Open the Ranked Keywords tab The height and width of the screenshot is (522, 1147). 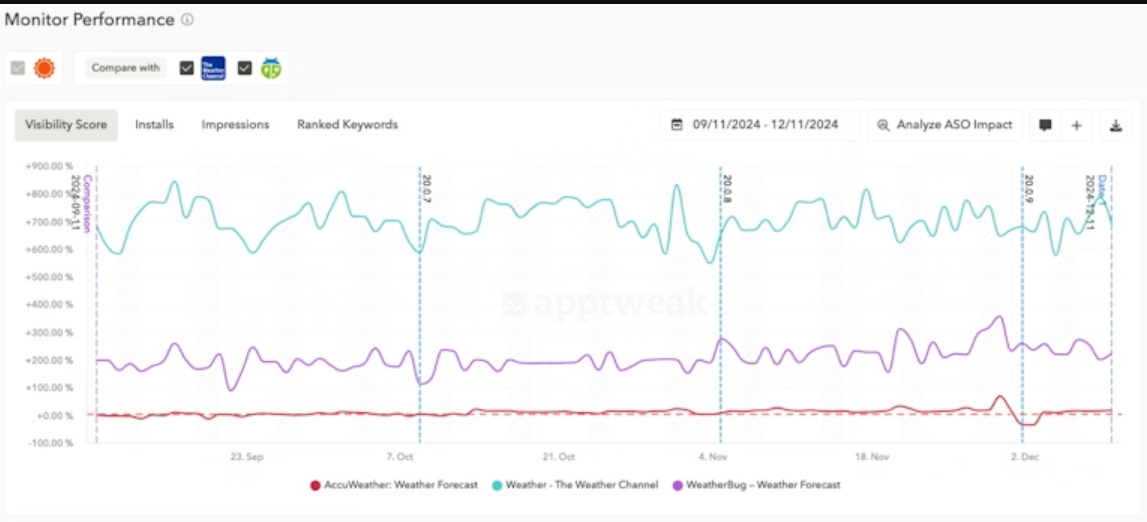coord(347,125)
